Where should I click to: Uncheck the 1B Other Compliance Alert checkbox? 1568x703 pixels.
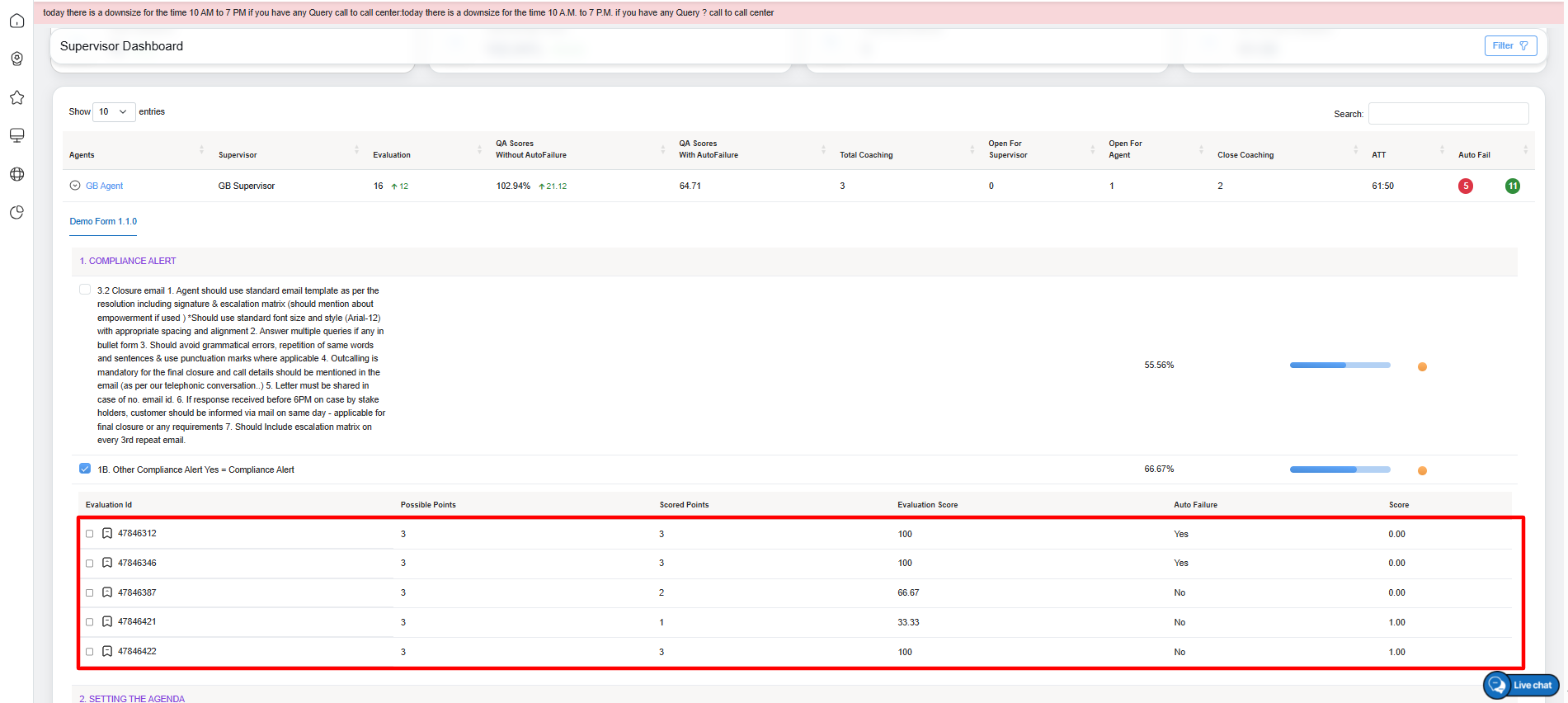[85, 469]
